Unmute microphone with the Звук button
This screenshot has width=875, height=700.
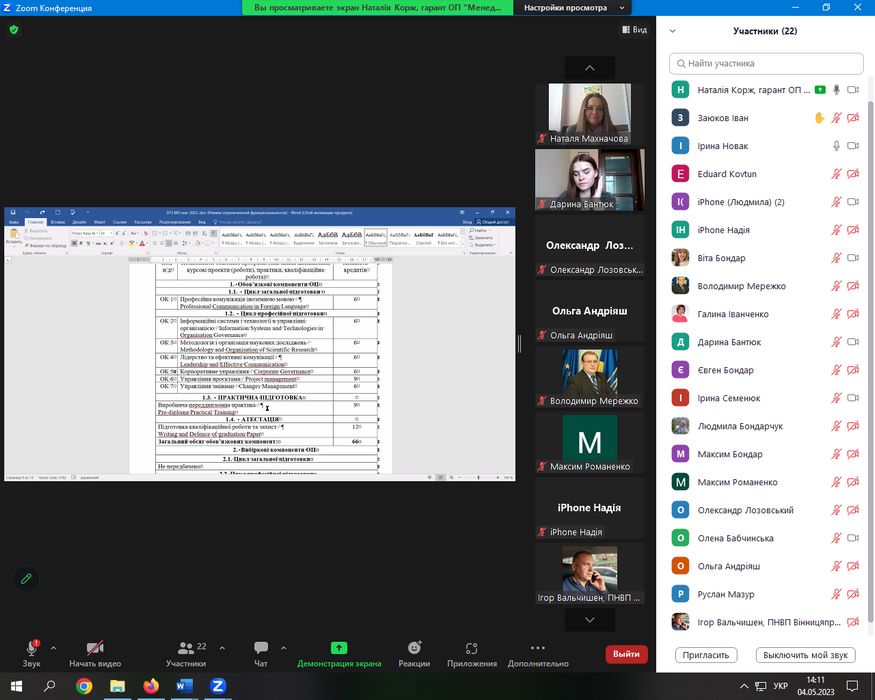31,650
